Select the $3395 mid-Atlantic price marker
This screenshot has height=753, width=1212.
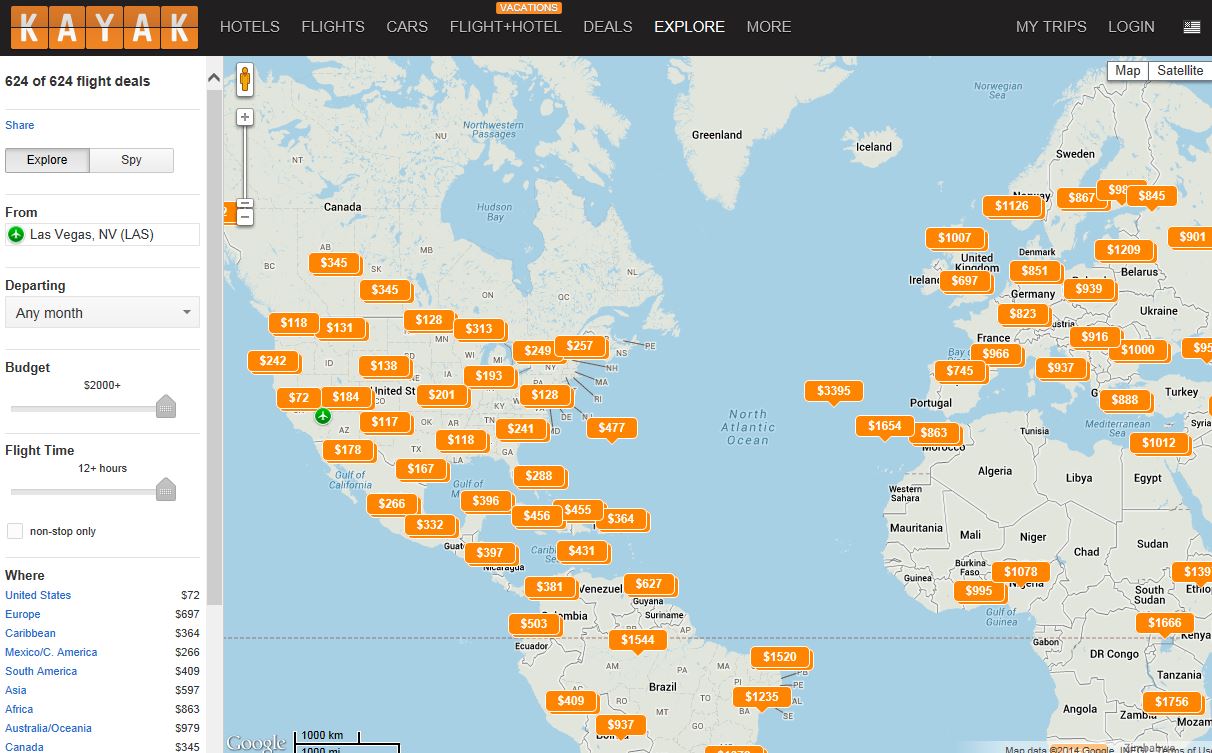833,390
